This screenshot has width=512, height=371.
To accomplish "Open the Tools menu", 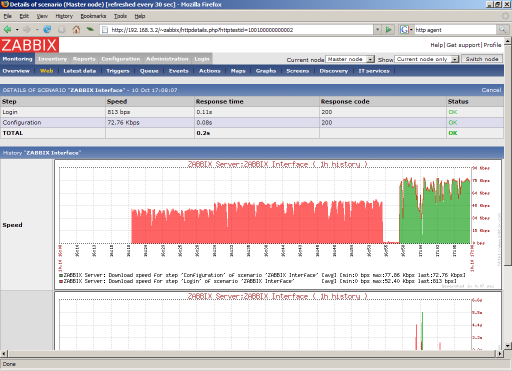I will click(120, 16).
